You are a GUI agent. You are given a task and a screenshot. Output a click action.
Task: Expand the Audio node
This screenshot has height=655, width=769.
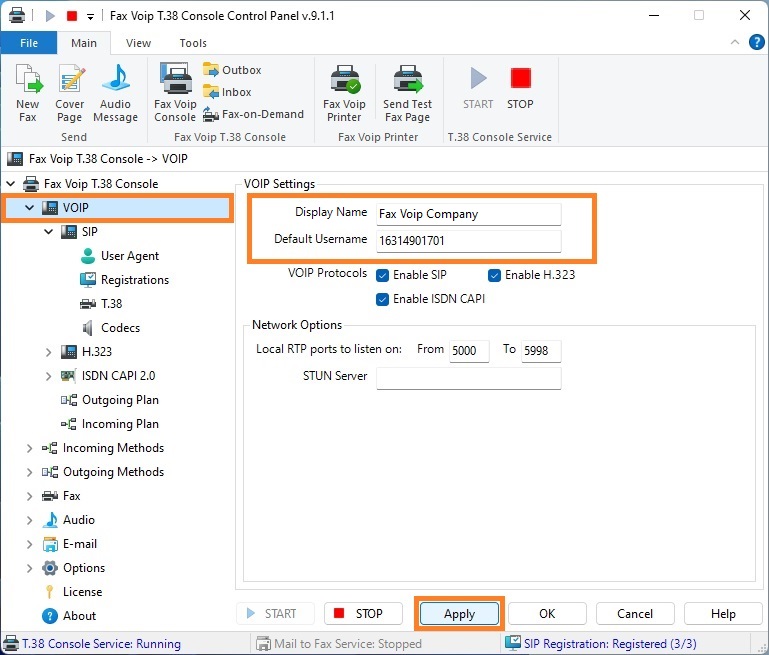pos(29,520)
